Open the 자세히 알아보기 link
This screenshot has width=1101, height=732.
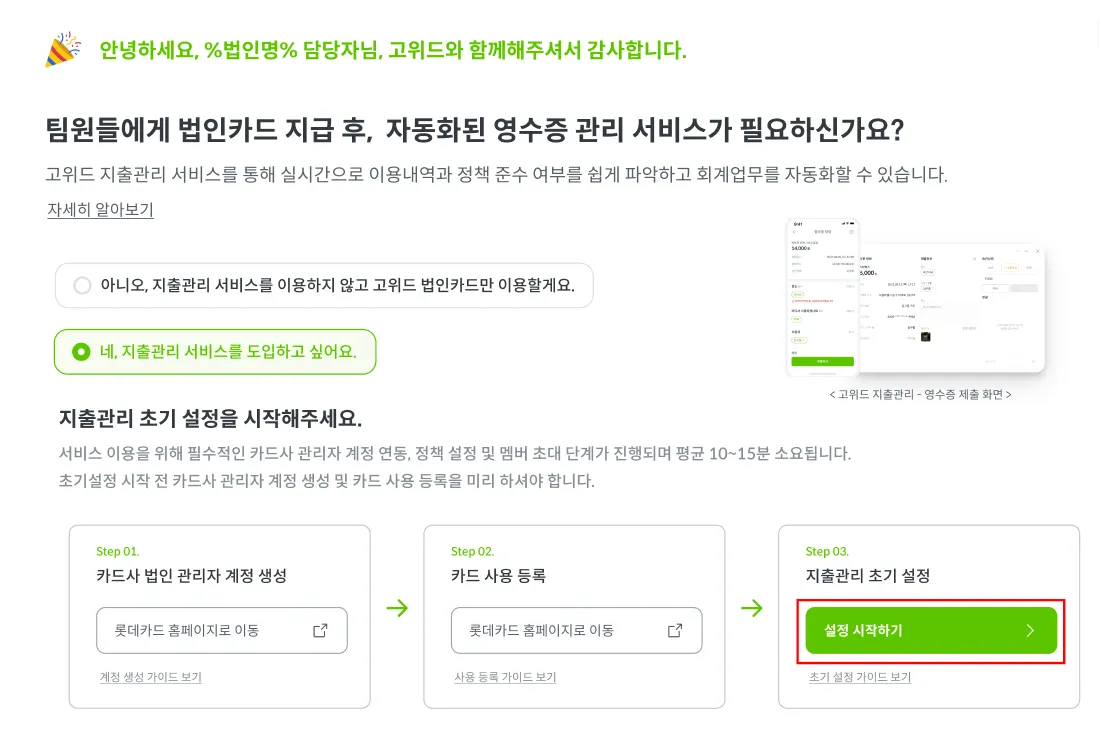click(x=100, y=210)
